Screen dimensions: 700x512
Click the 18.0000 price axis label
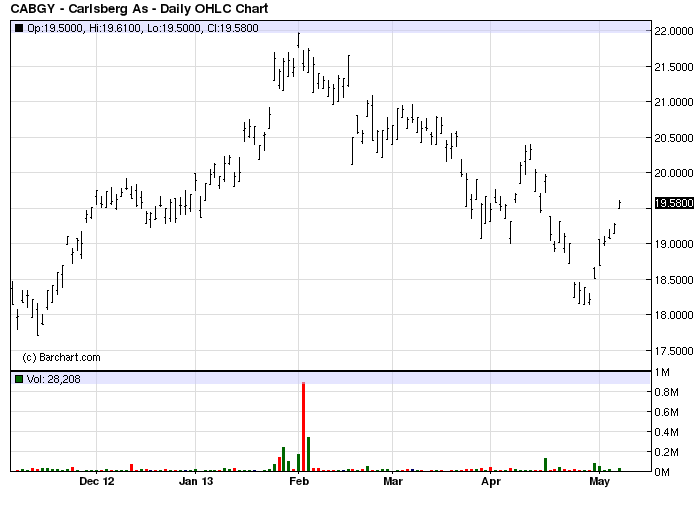click(x=674, y=315)
